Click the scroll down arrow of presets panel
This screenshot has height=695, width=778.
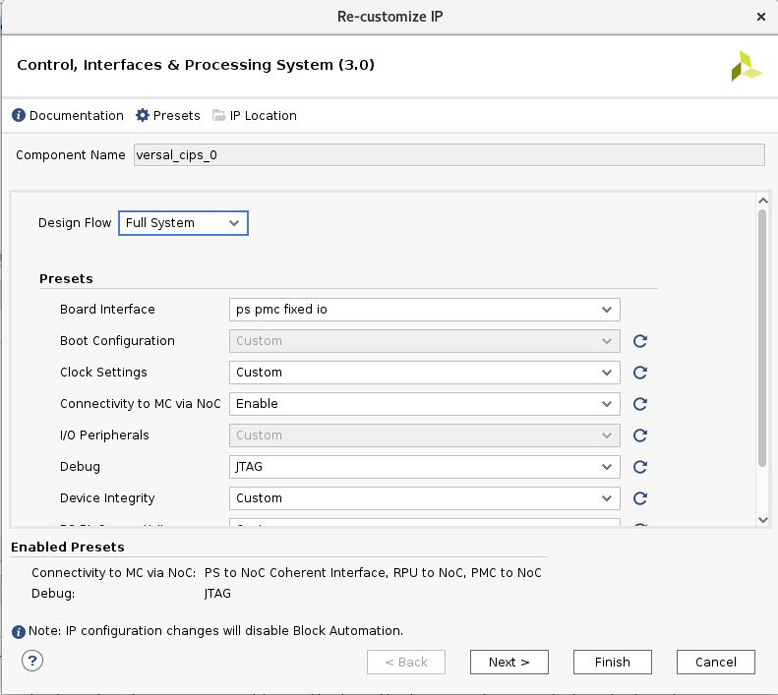coord(763,520)
